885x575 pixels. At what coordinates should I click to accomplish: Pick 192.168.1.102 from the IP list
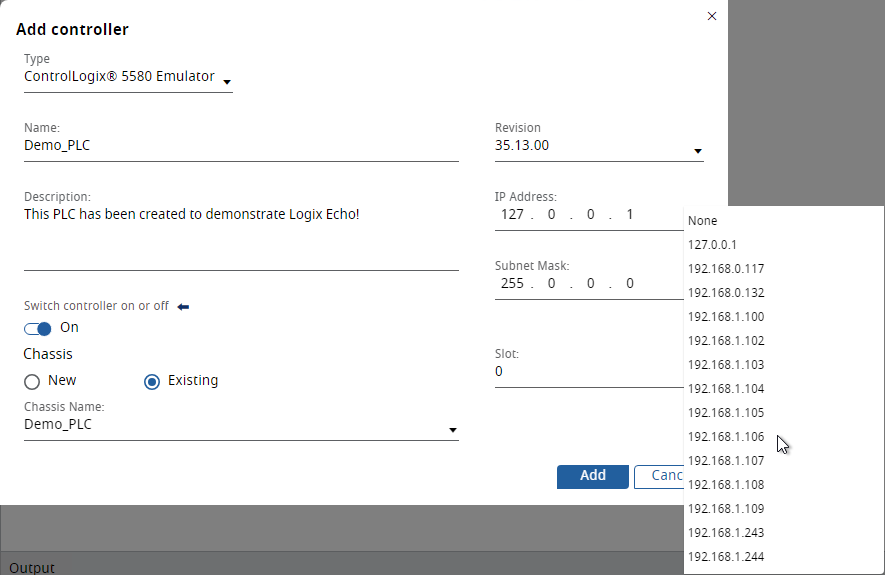784,341
